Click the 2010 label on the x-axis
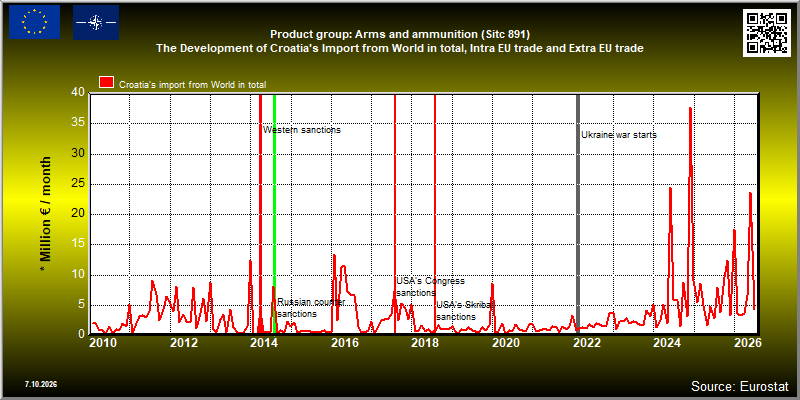This screenshot has width=800, height=400. coord(104,342)
